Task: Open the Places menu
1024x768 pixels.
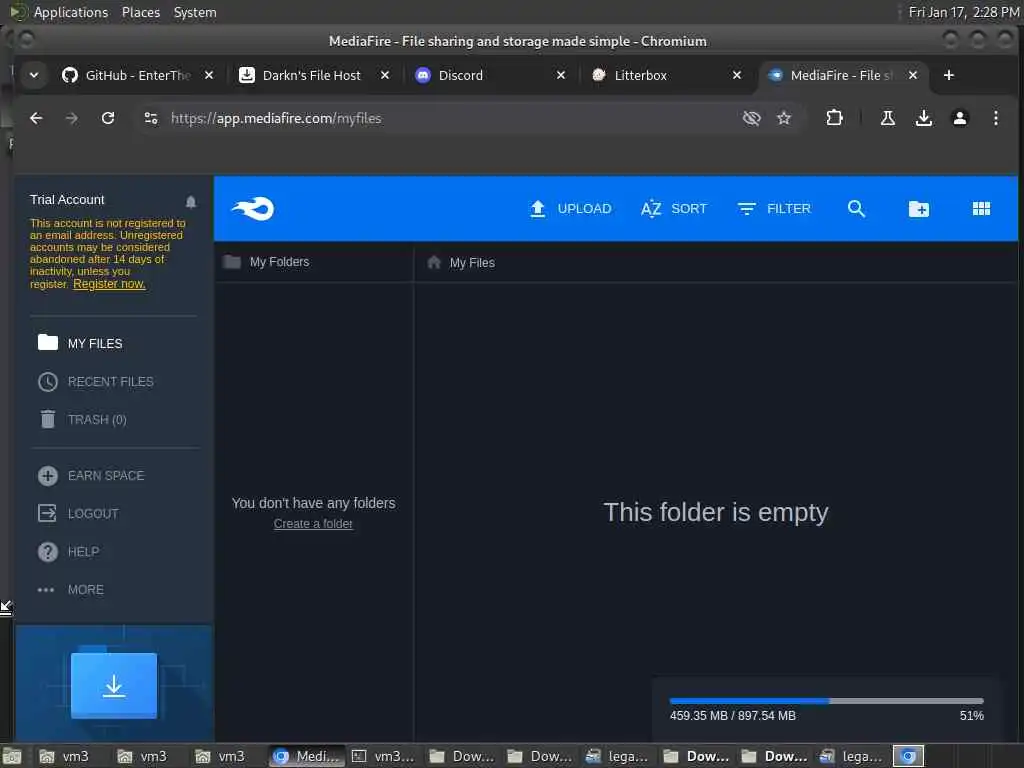Action: (x=141, y=12)
